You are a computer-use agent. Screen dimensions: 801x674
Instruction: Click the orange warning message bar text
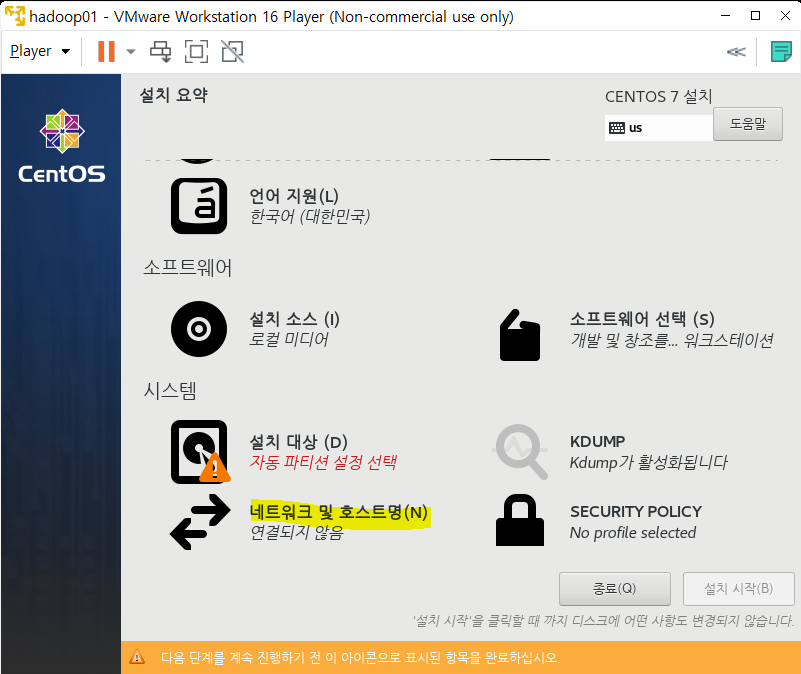[360, 657]
